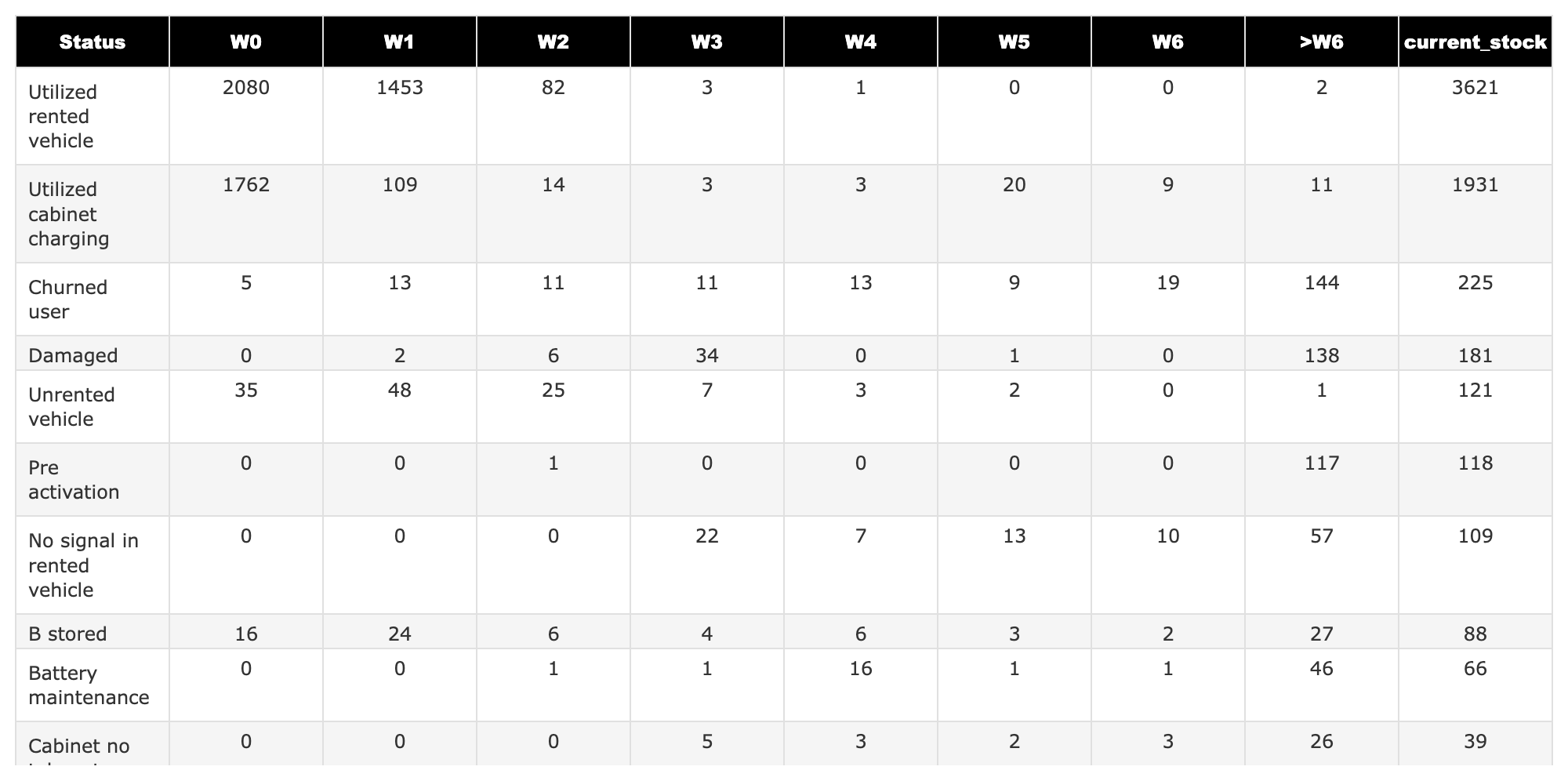The image size is (1568, 781).
Task: Click the Churned user status cell
Action: point(93,299)
